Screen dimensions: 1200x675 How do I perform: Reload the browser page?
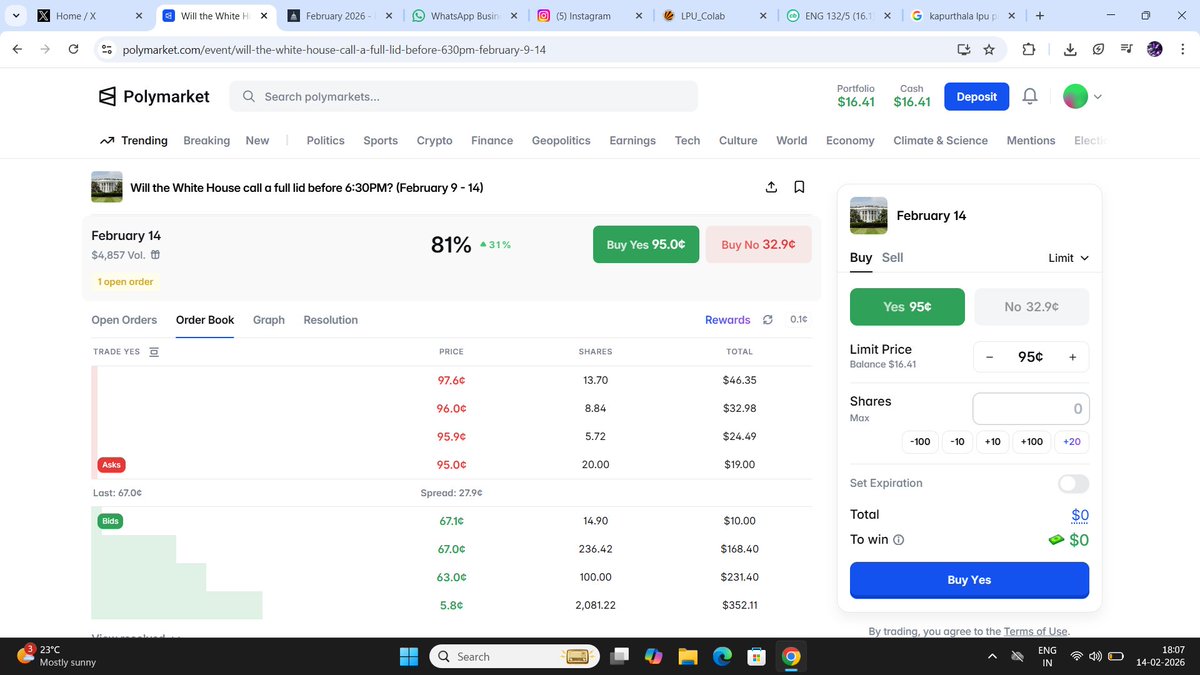pyautogui.click(x=74, y=49)
